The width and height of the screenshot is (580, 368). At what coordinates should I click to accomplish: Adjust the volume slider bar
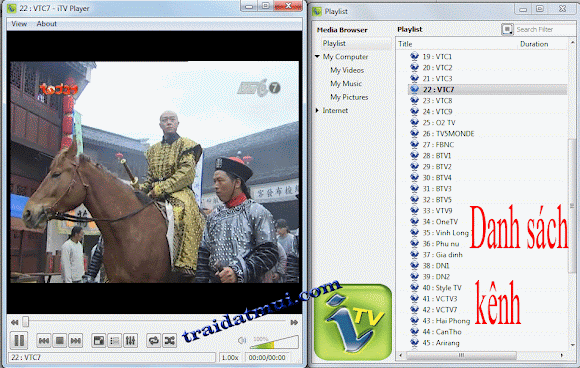coord(274,342)
